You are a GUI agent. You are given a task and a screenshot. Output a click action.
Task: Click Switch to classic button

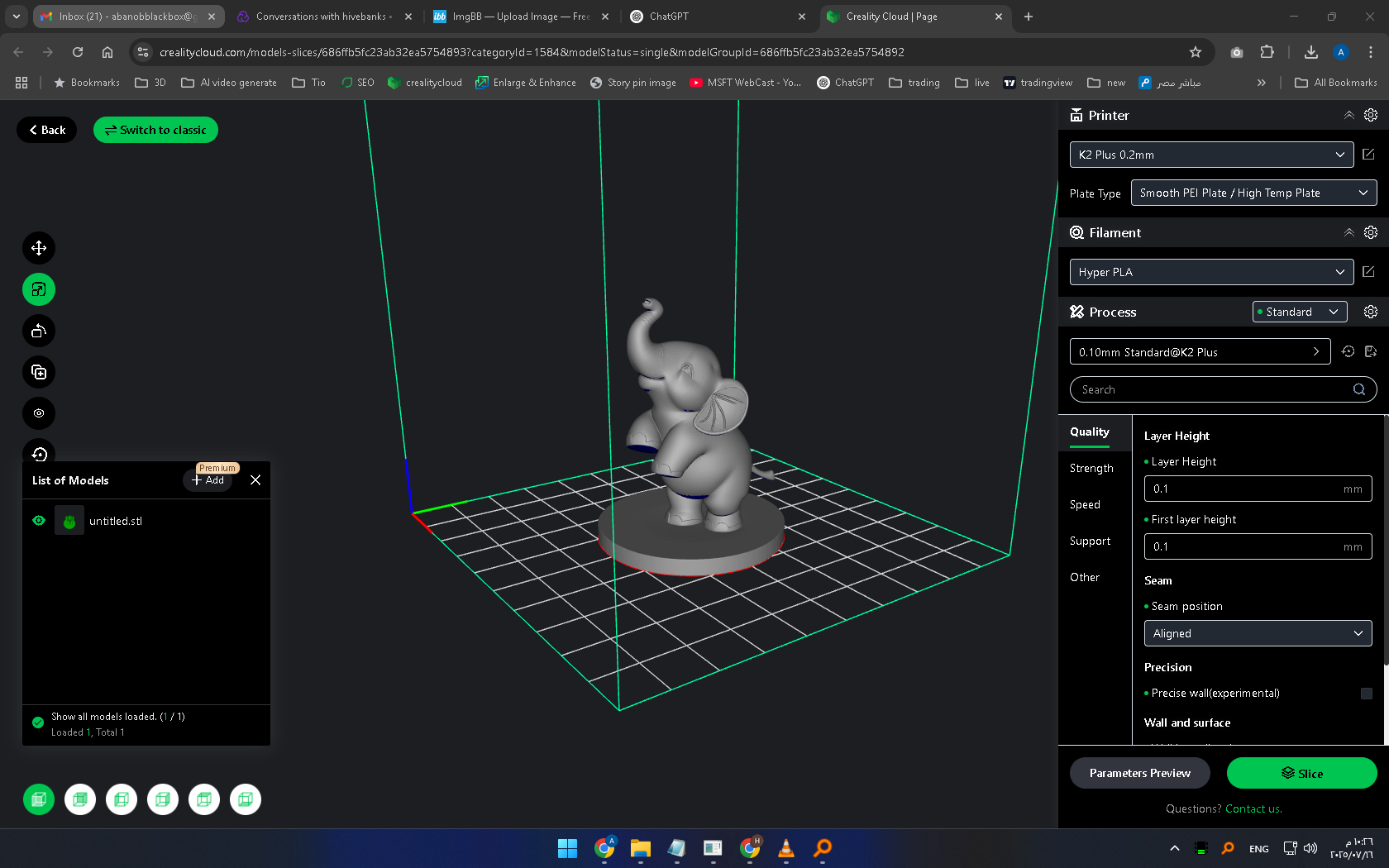tap(155, 130)
